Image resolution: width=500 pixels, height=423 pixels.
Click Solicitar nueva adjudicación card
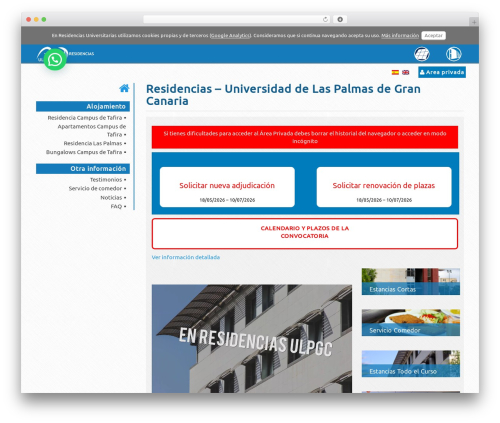coord(227,187)
